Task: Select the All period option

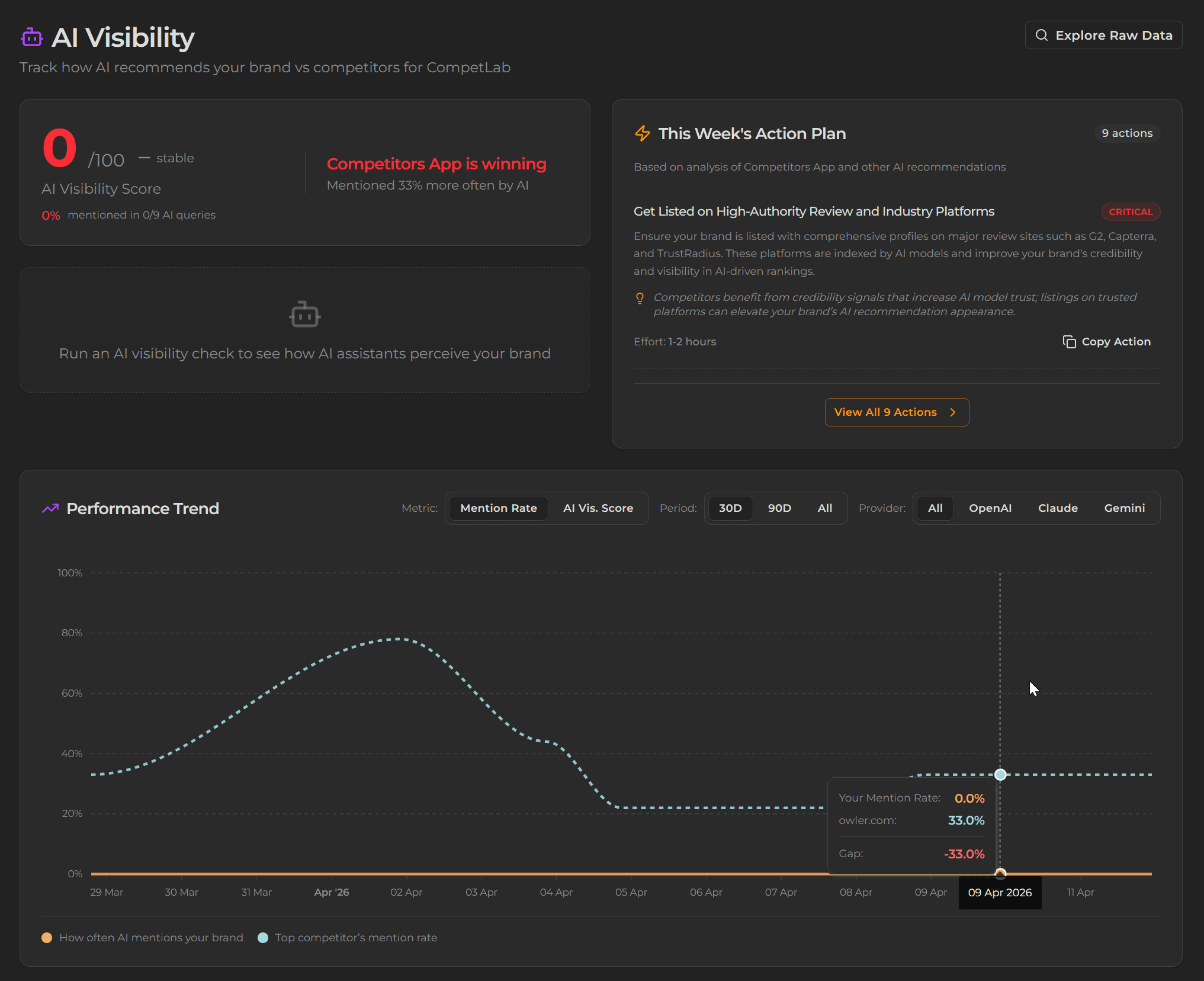Action: click(x=824, y=508)
